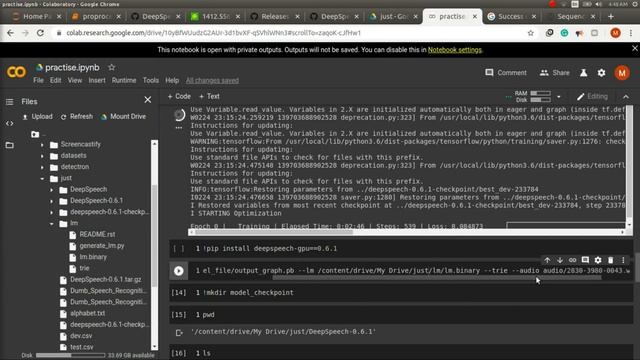Expand the DeepSpeech folder
This screenshot has height=360, width=640.
(x=51, y=190)
